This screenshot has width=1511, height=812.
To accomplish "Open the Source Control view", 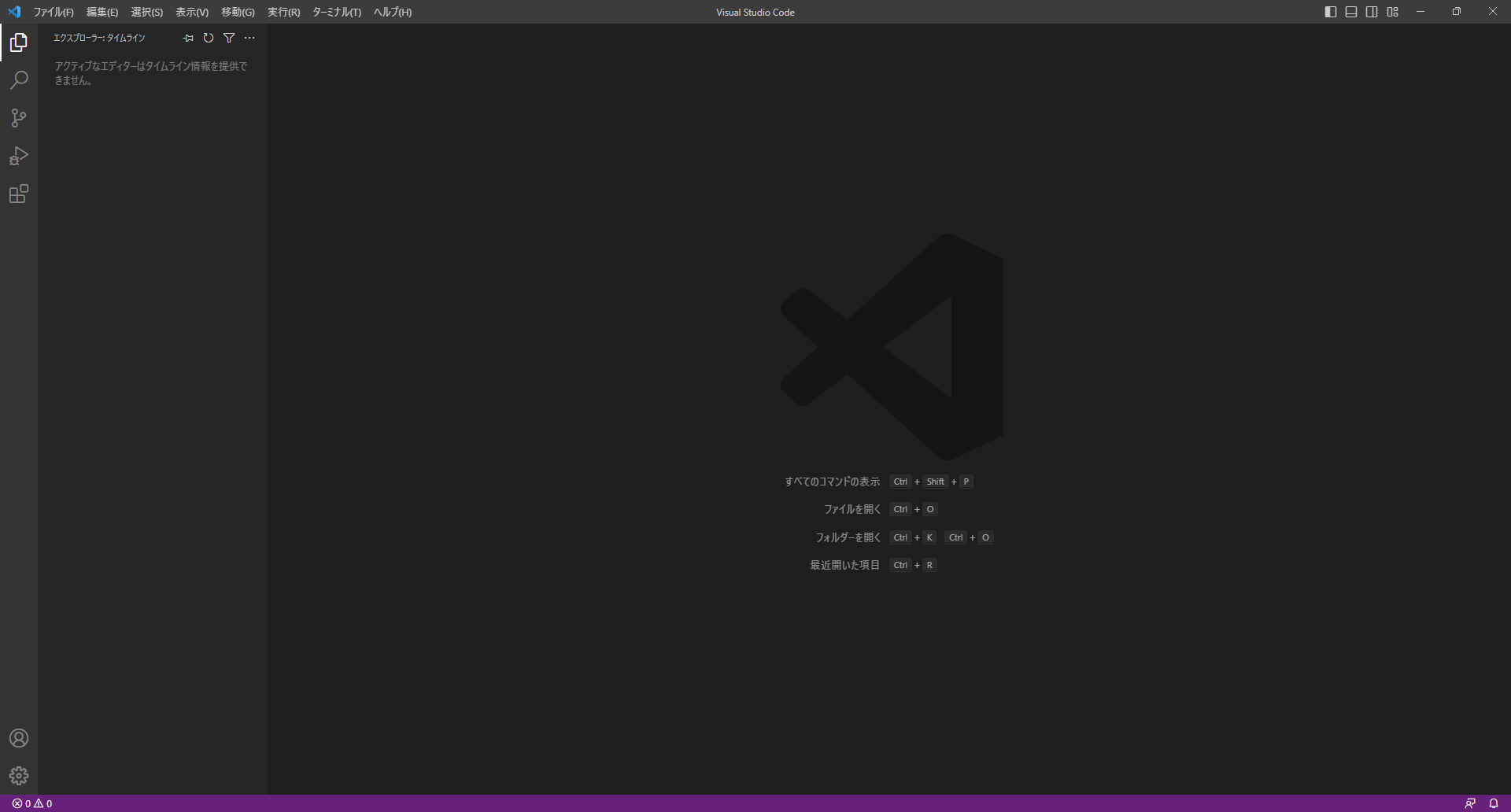I will (19, 118).
